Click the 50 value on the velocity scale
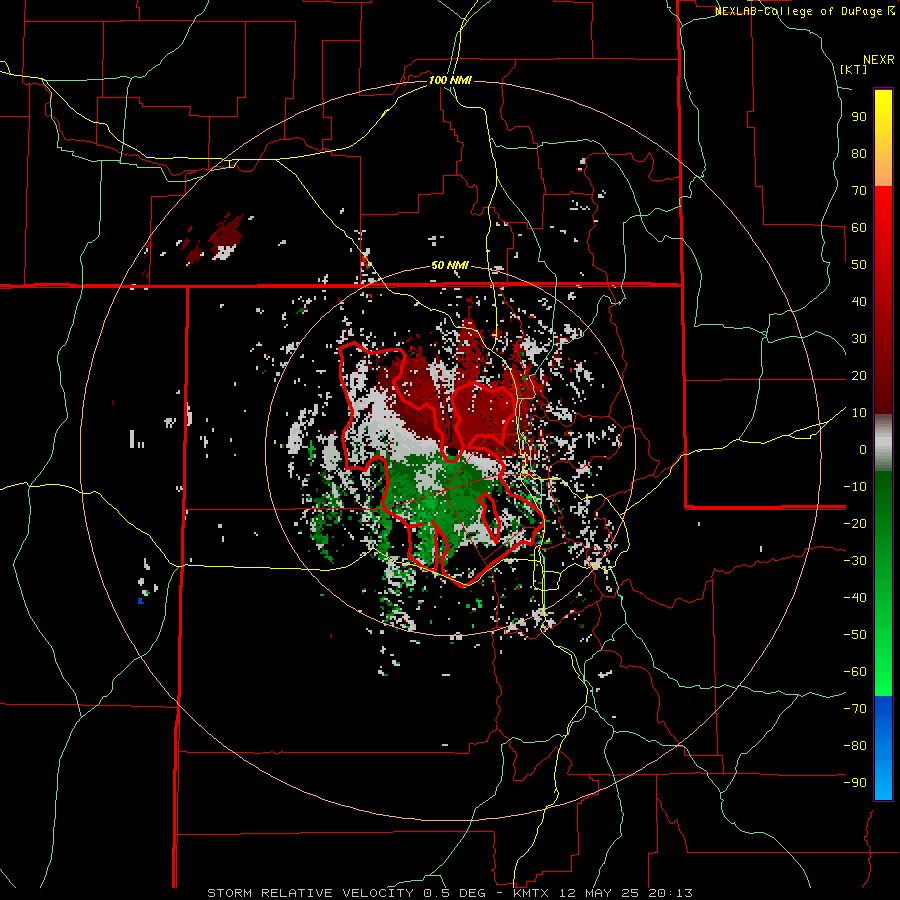900x900 pixels. pyautogui.click(x=859, y=265)
